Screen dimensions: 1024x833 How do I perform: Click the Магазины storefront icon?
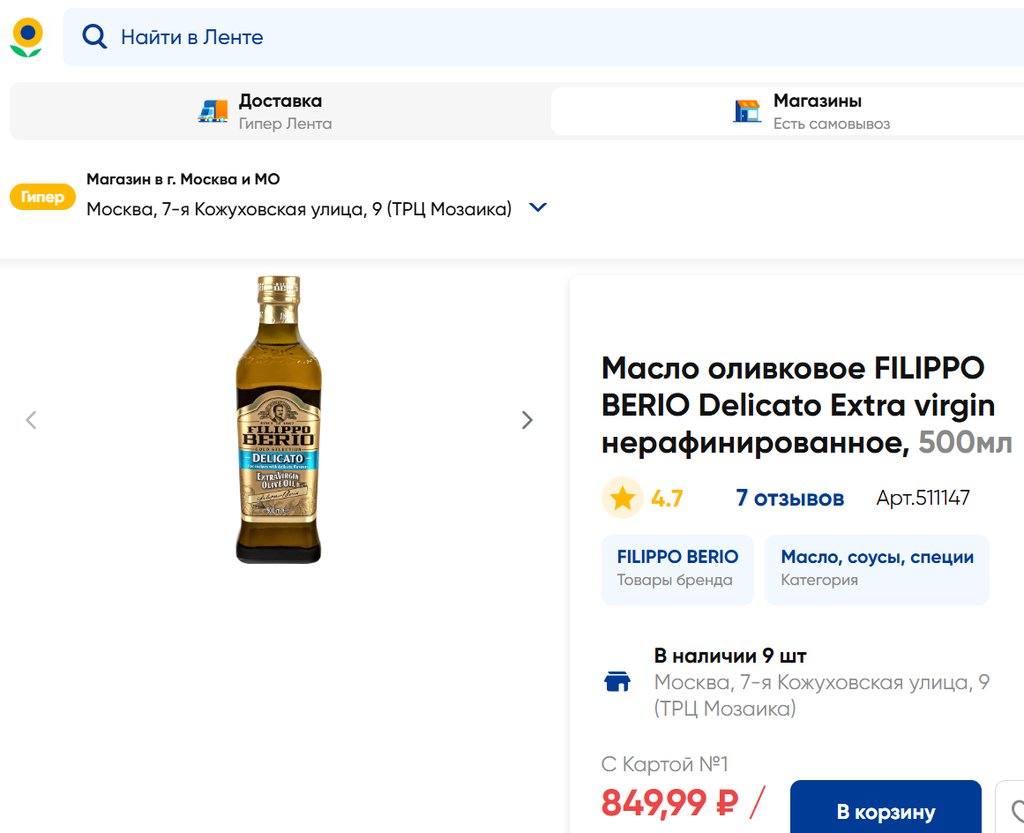coord(747,111)
